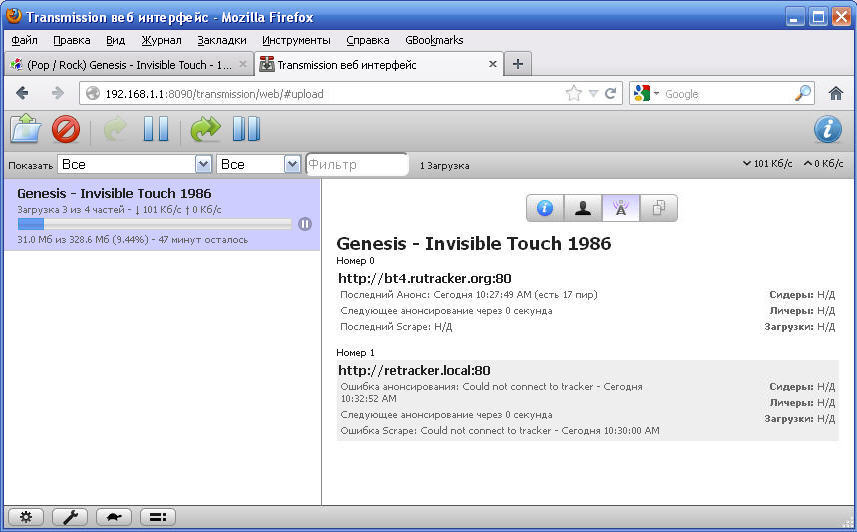Click the 1 Загрузка count label
Image resolution: width=857 pixels, height=532 pixels.
point(444,166)
